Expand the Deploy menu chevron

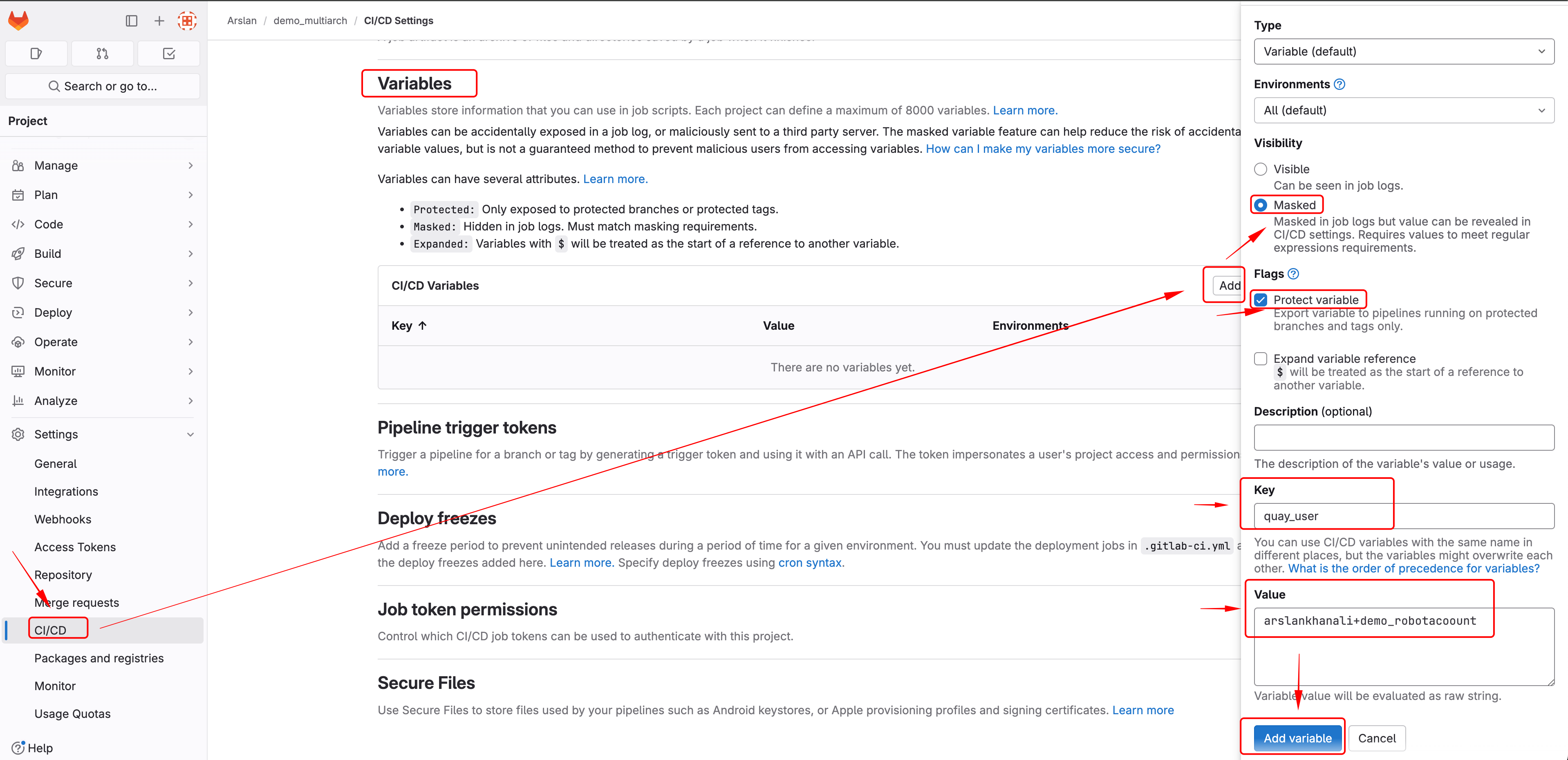tap(190, 312)
